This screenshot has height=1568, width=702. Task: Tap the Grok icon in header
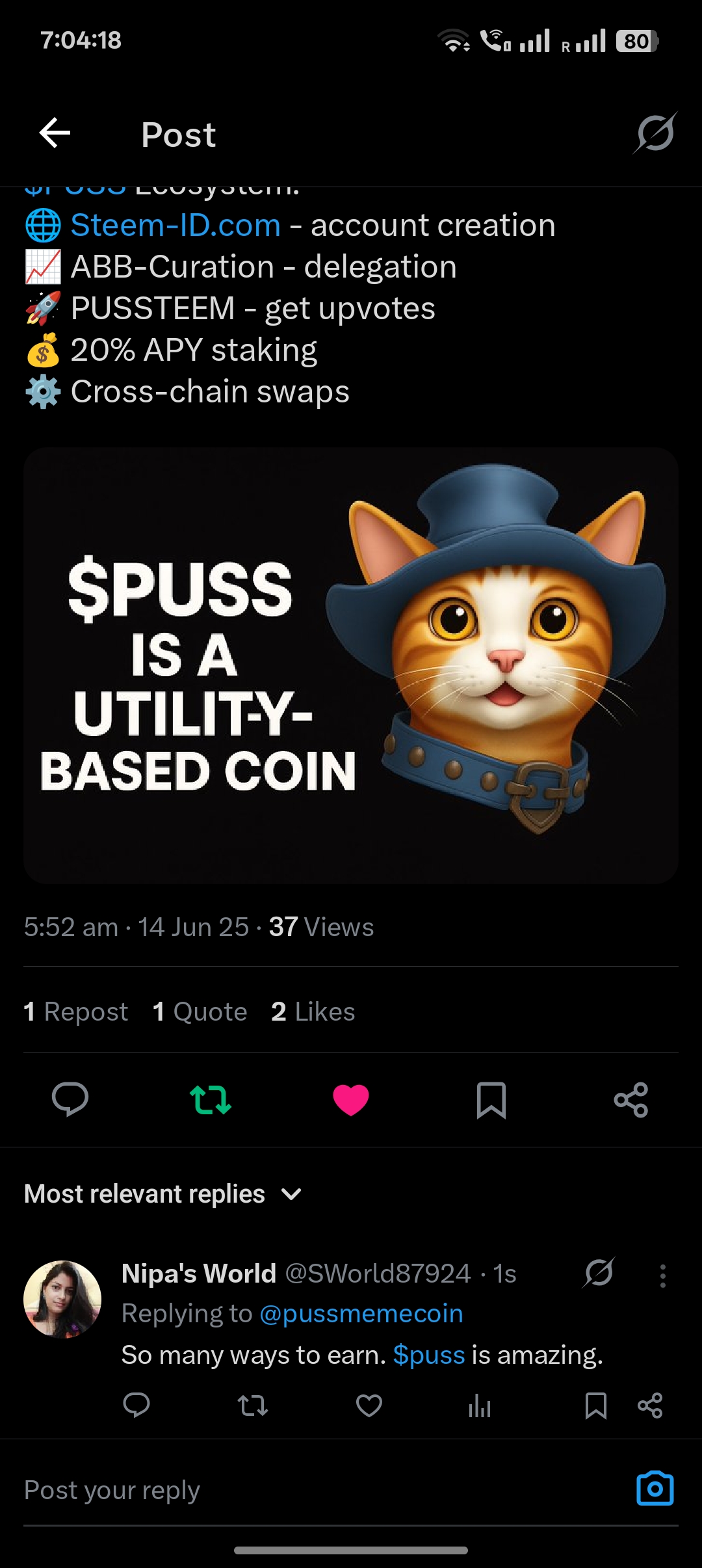[x=655, y=133]
